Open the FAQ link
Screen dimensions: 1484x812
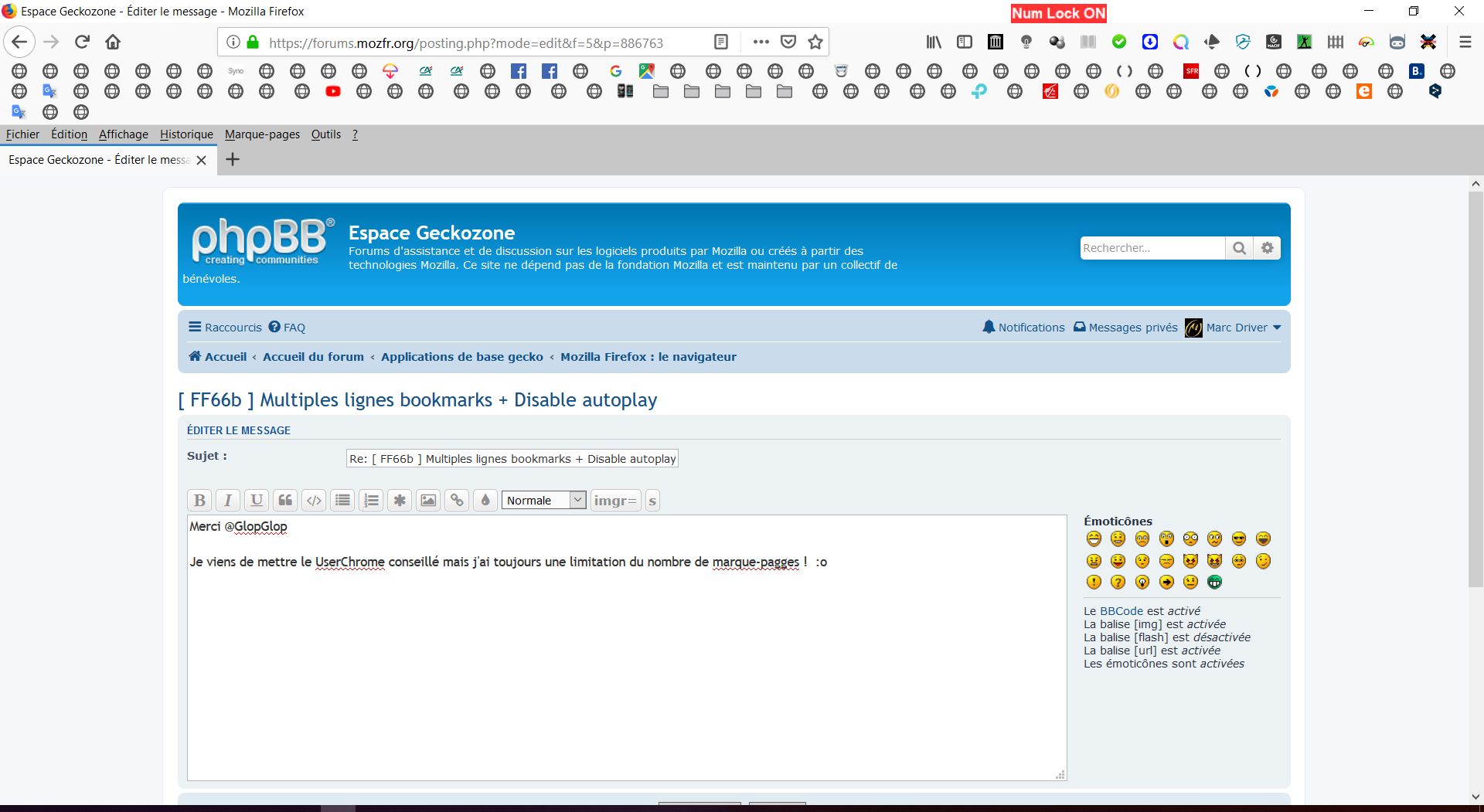tap(287, 328)
